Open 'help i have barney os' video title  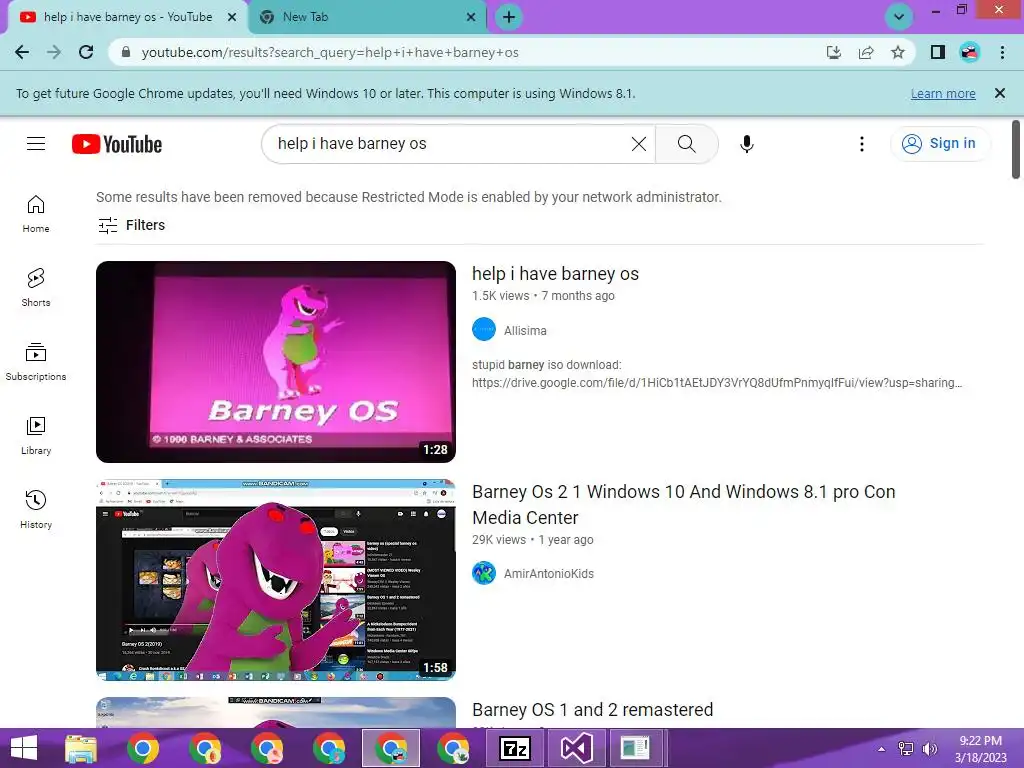coord(555,274)
